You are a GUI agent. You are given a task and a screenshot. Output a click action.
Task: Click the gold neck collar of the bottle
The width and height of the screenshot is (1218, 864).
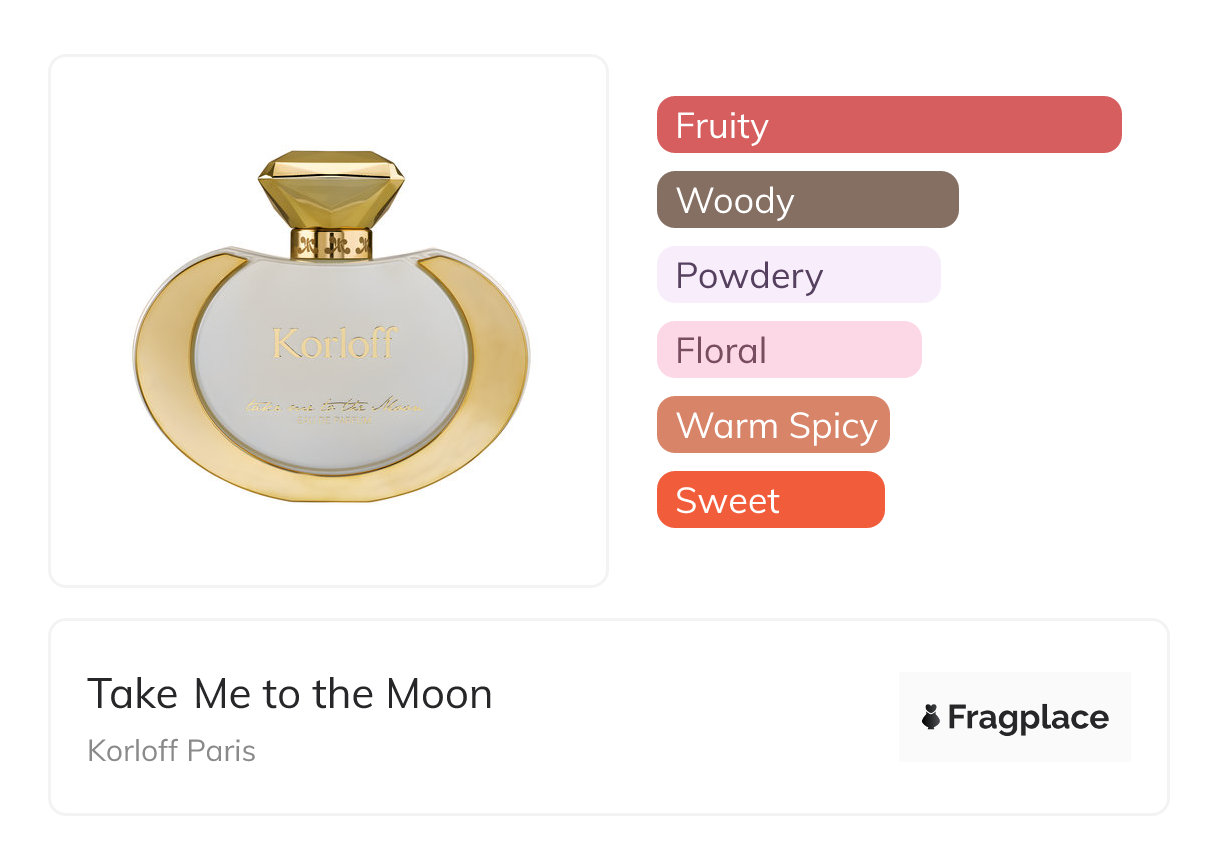tap(332, 243)
